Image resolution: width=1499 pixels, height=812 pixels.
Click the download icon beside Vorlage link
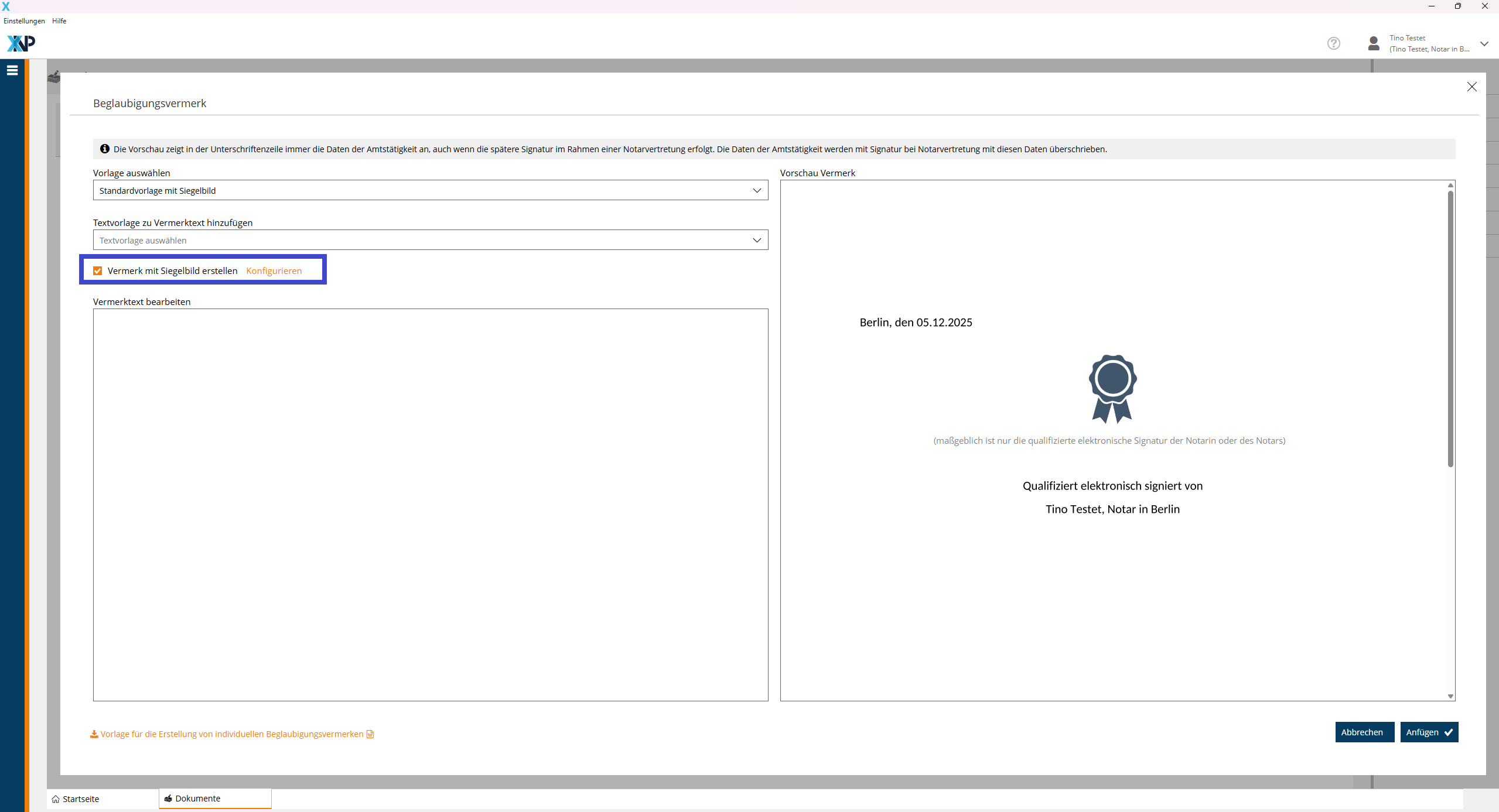tap(94, 734)
